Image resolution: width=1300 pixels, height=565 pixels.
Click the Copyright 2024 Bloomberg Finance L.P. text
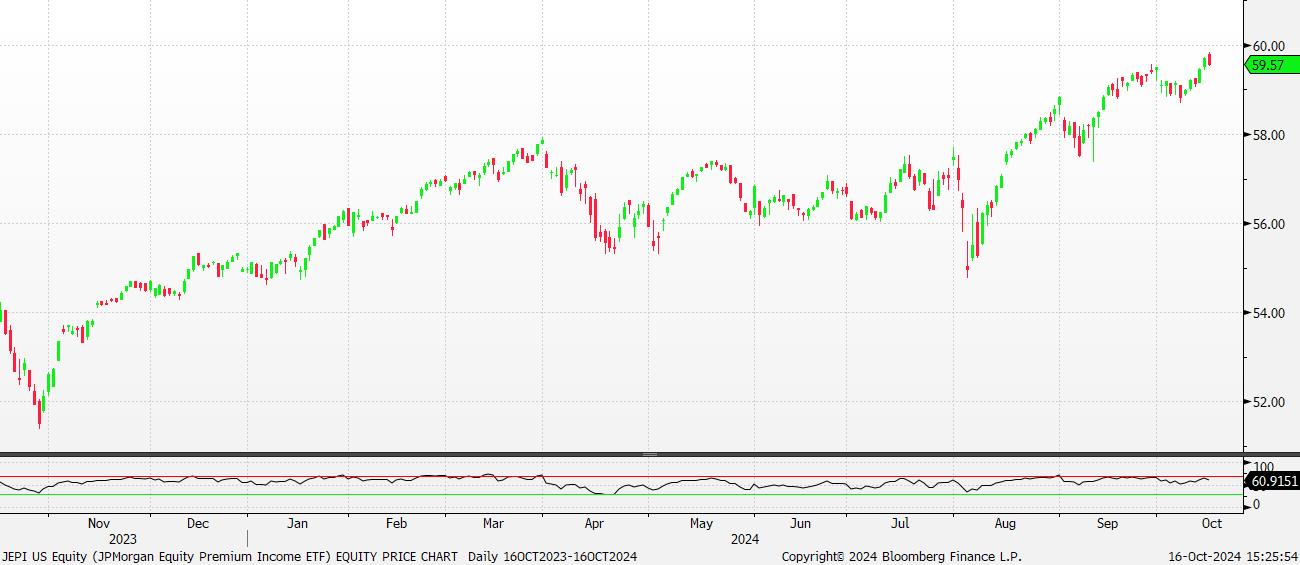coord(902,556)
